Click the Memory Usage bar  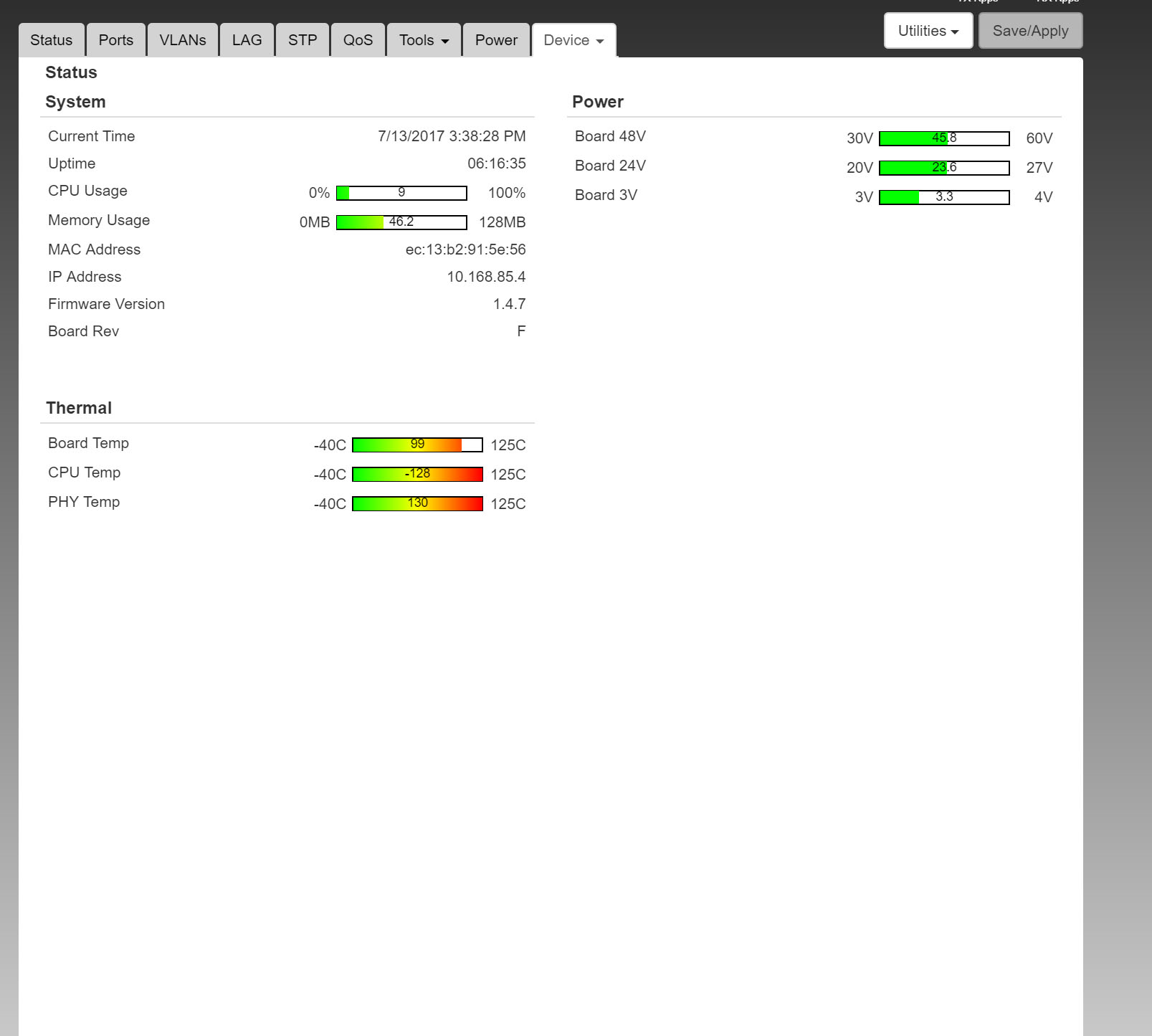pos(401,222)
